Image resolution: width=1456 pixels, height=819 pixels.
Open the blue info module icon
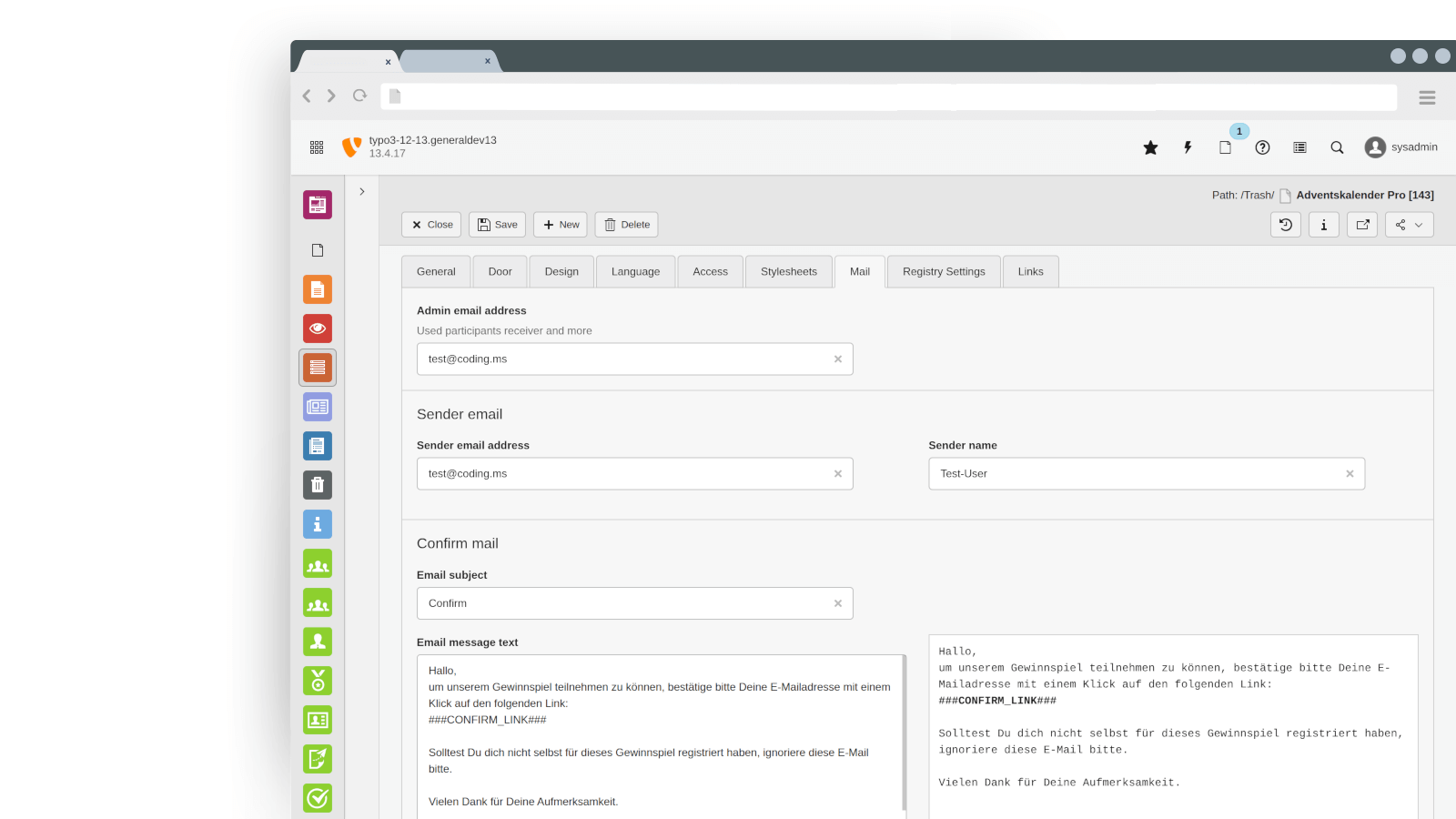coord(318,524)
